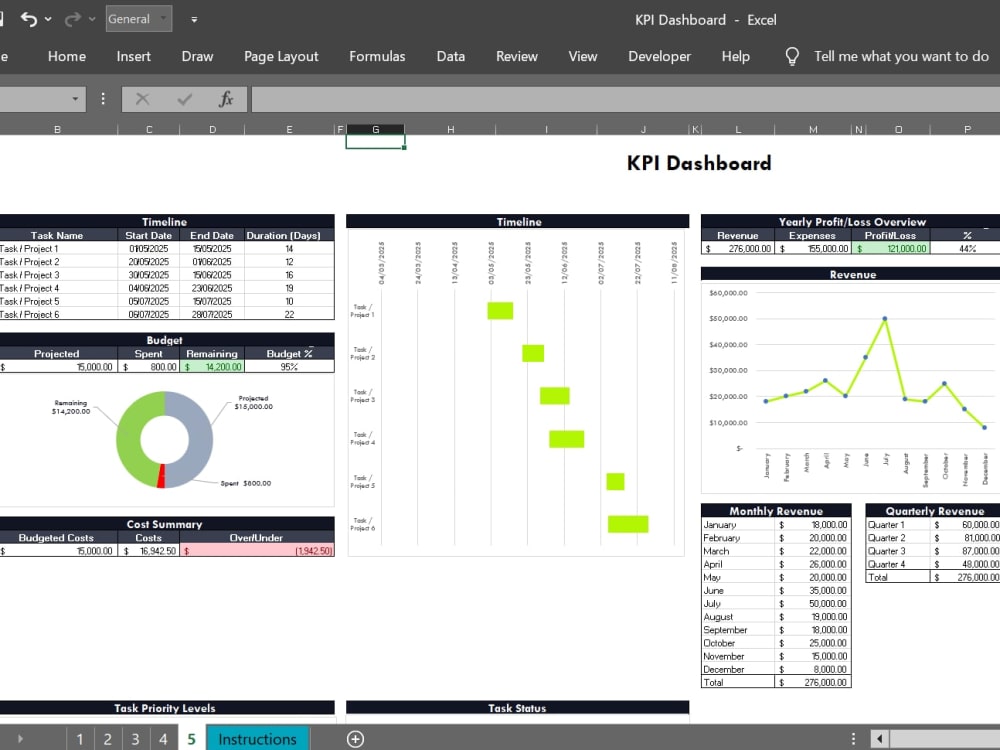Click the sheet tab bar options dots

(853, 739)
